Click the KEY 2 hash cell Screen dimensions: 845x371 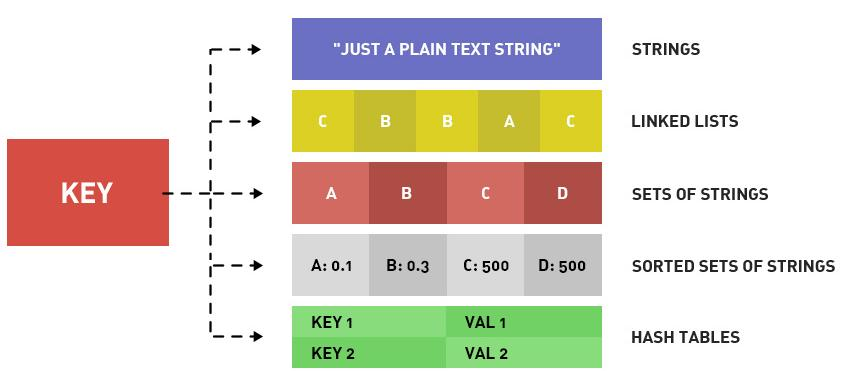(369, 353)
